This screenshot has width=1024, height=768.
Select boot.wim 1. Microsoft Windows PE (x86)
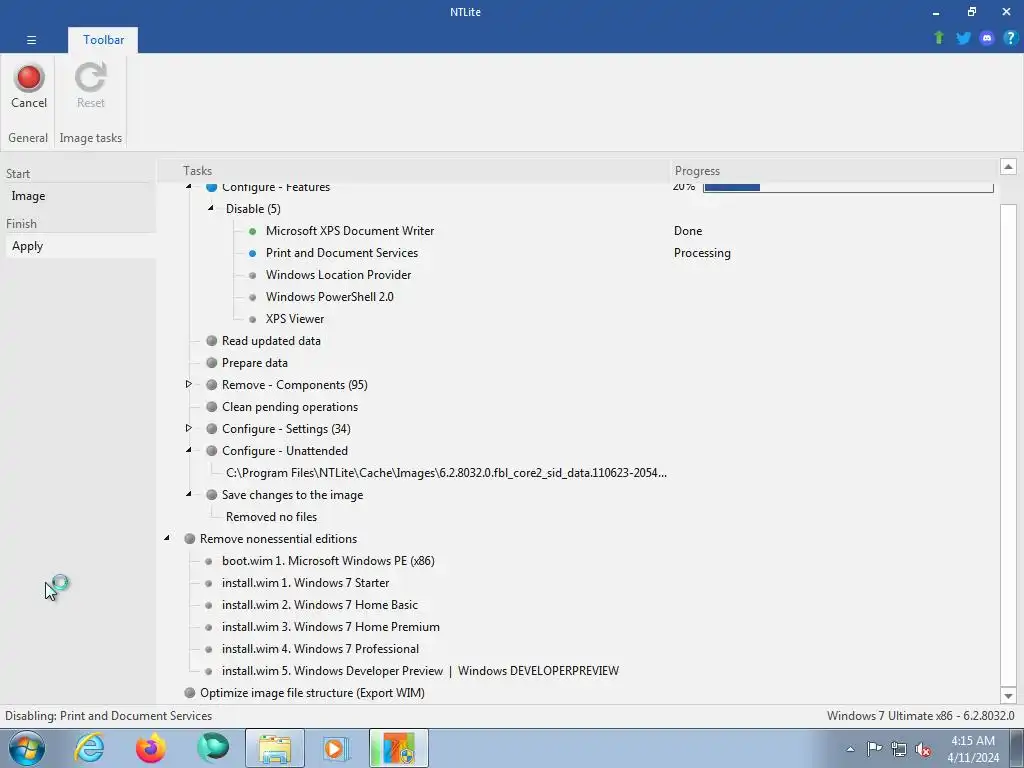point(328,561)
